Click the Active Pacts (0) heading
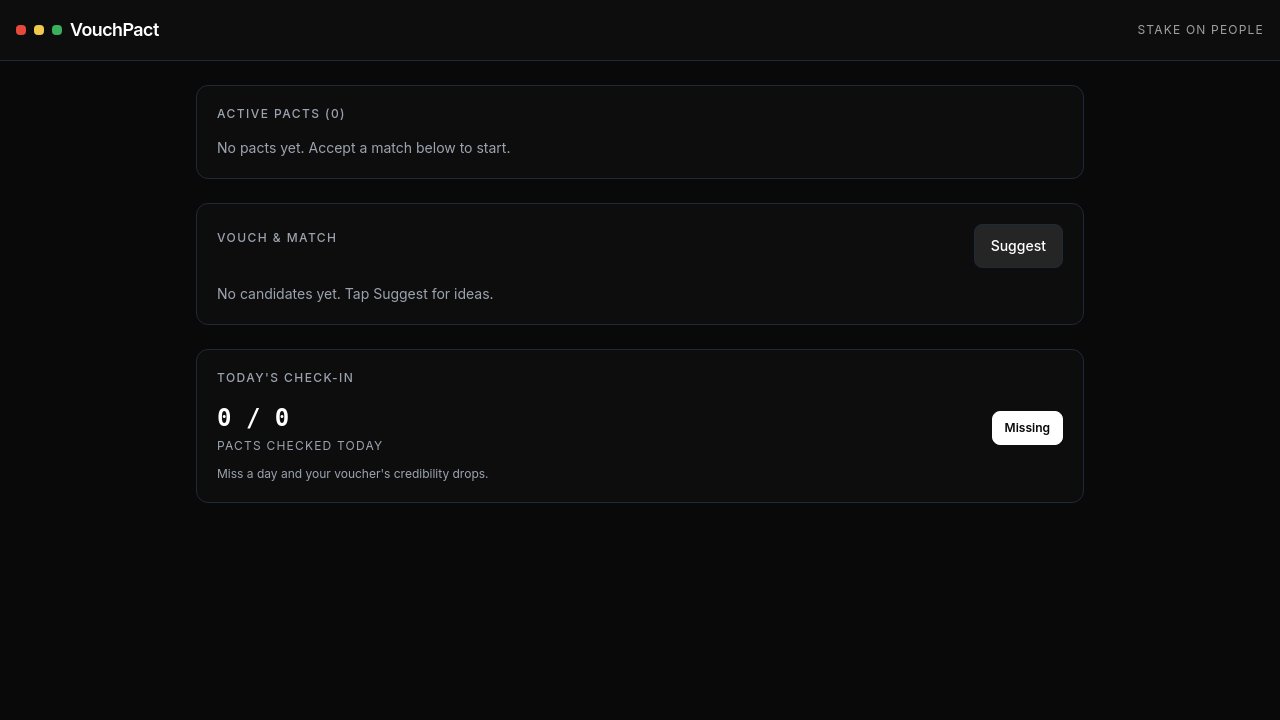Image resolution: width=1280 pixels, height=720 pixels. click(281, 114)
